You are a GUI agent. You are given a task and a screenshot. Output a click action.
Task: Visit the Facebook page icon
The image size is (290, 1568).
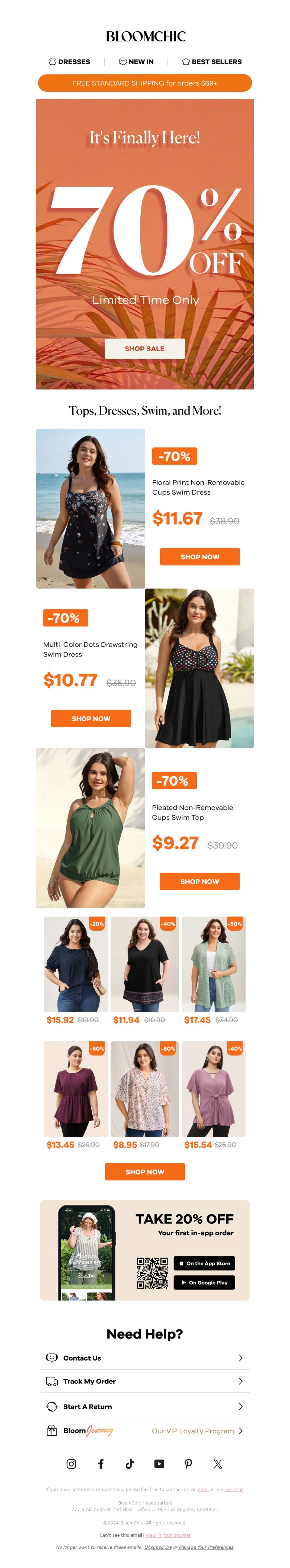pos(101,1464)
